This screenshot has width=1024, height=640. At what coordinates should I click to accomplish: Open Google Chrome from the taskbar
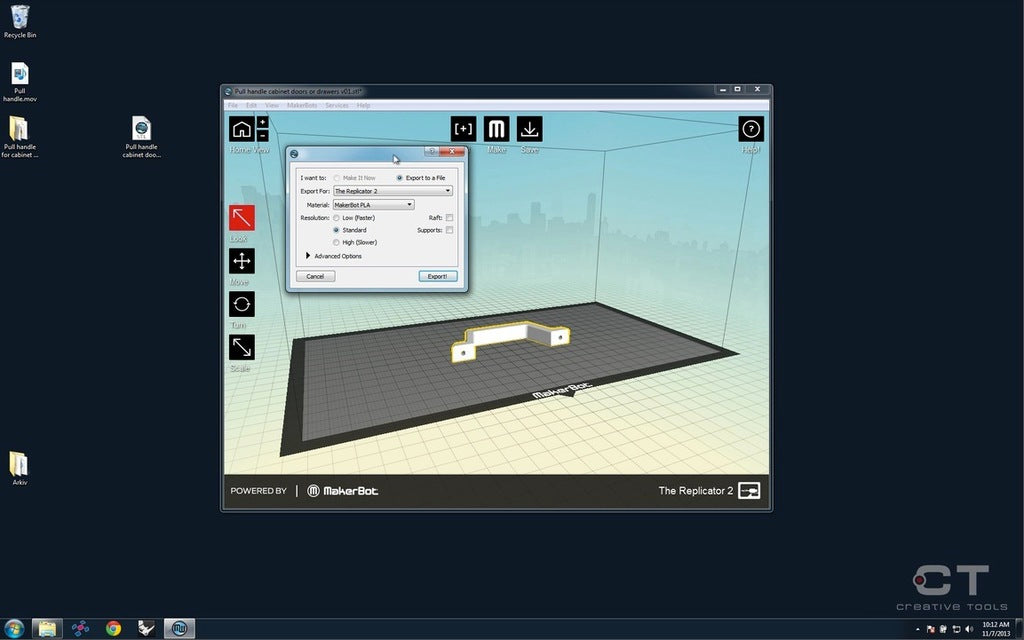tap(113, 628)
